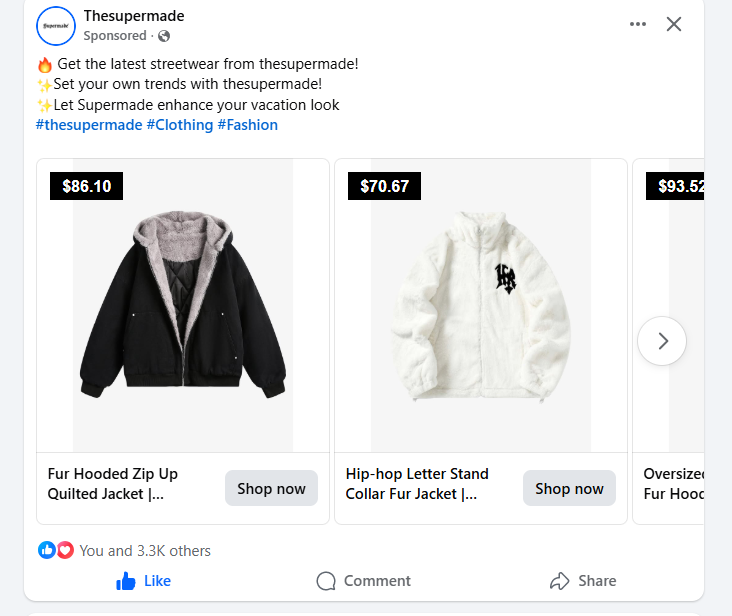The image size is (732, 616).
Task: Open the three-dot post options menu
Action: (x=638, y=24)
